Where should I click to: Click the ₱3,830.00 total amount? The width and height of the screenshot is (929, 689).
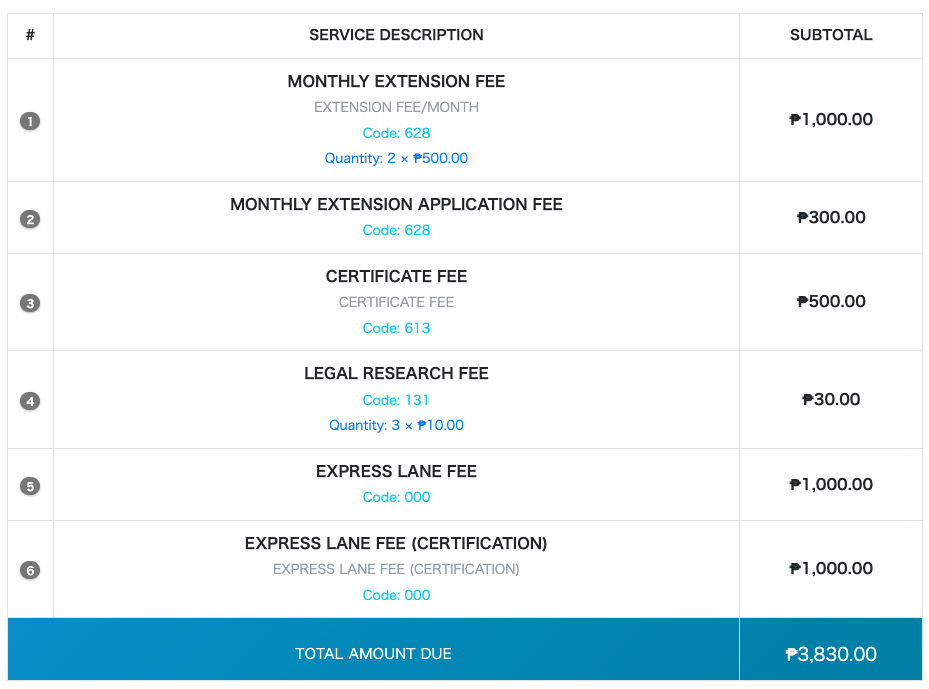[x=831, y=655]
